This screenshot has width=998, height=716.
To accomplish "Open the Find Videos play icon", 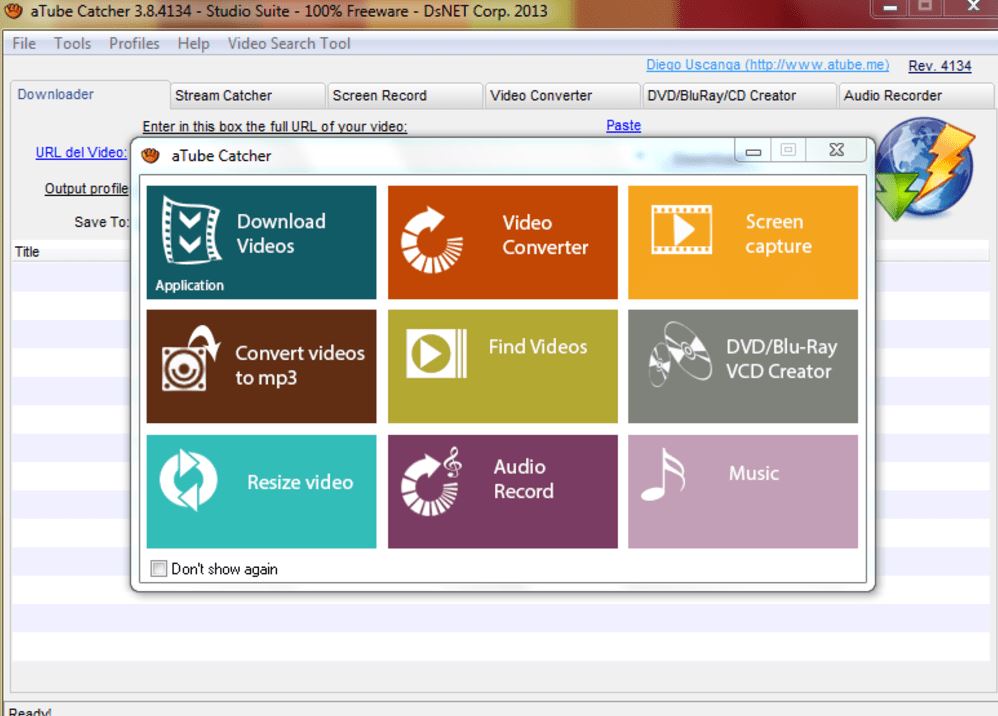I will point(436,353).
